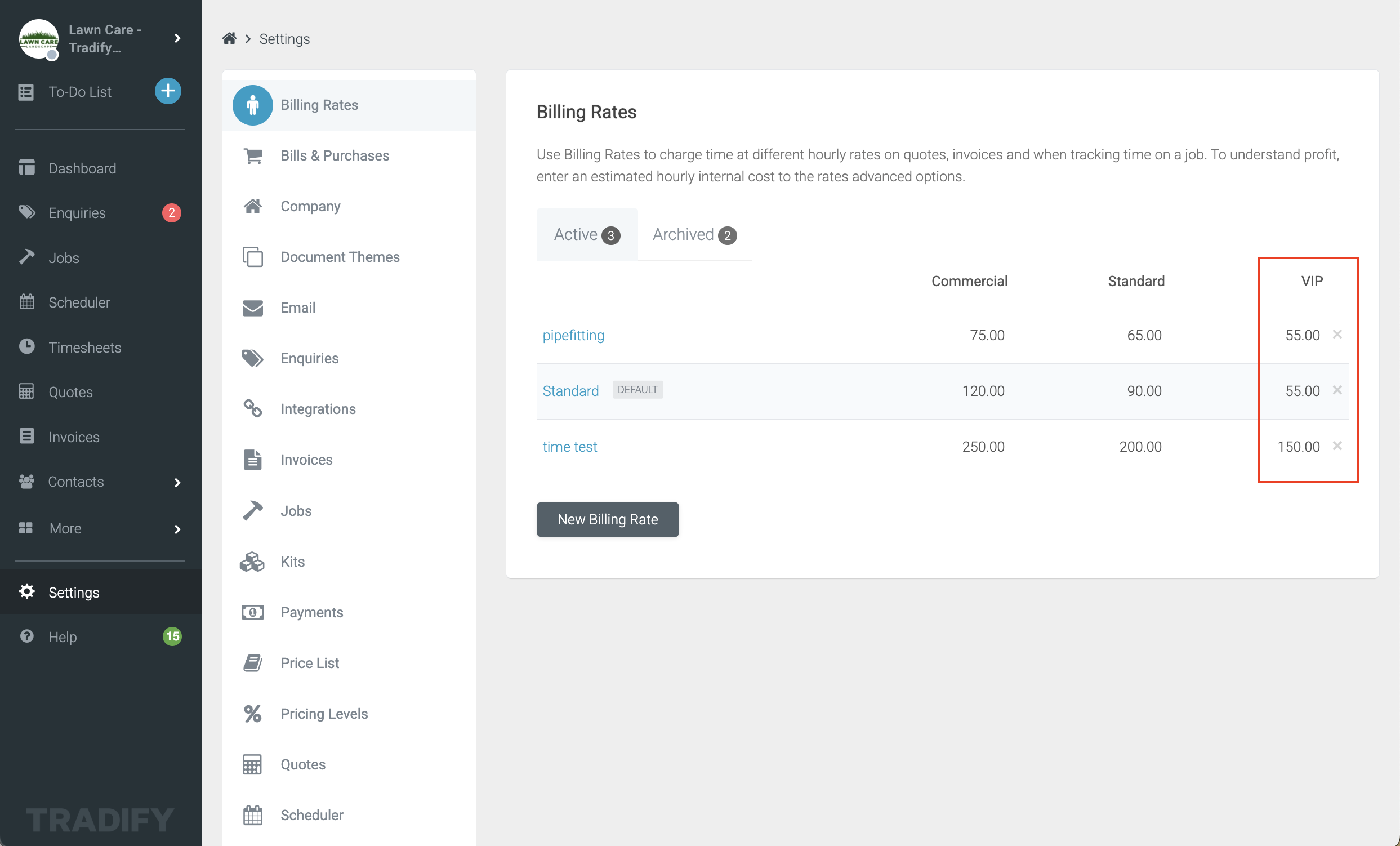The height and width of the screenshot is (846, 1400).
Task: Switch to the Active billing rates tab
Action: [x=586, y=235]
